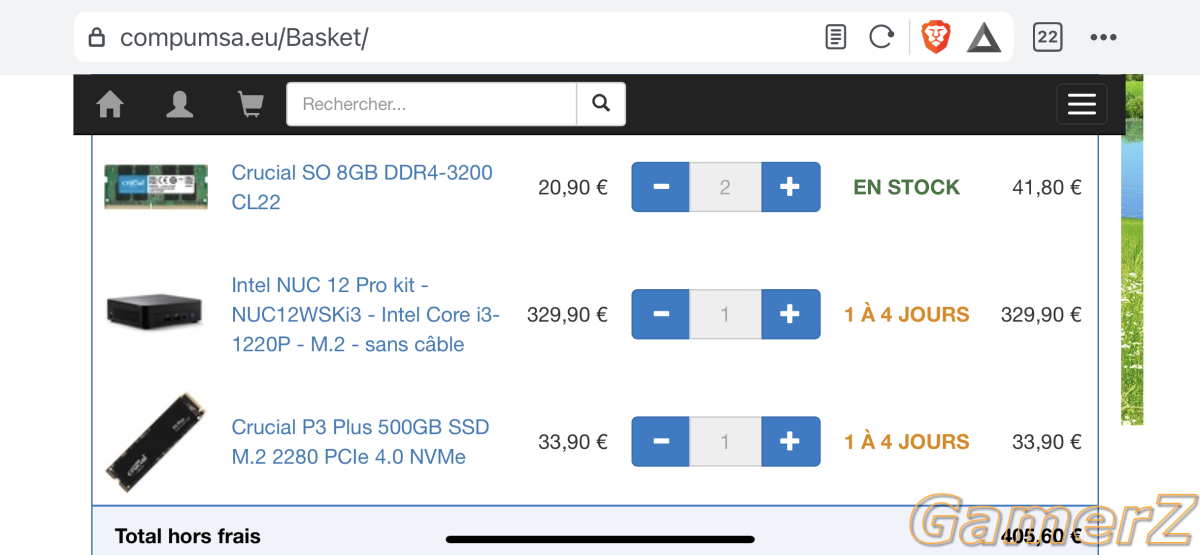Decrease quantity of Intel NUC 12 Pro
The height and width of the screenshot is (555, 1200).
tap(660, 315)
